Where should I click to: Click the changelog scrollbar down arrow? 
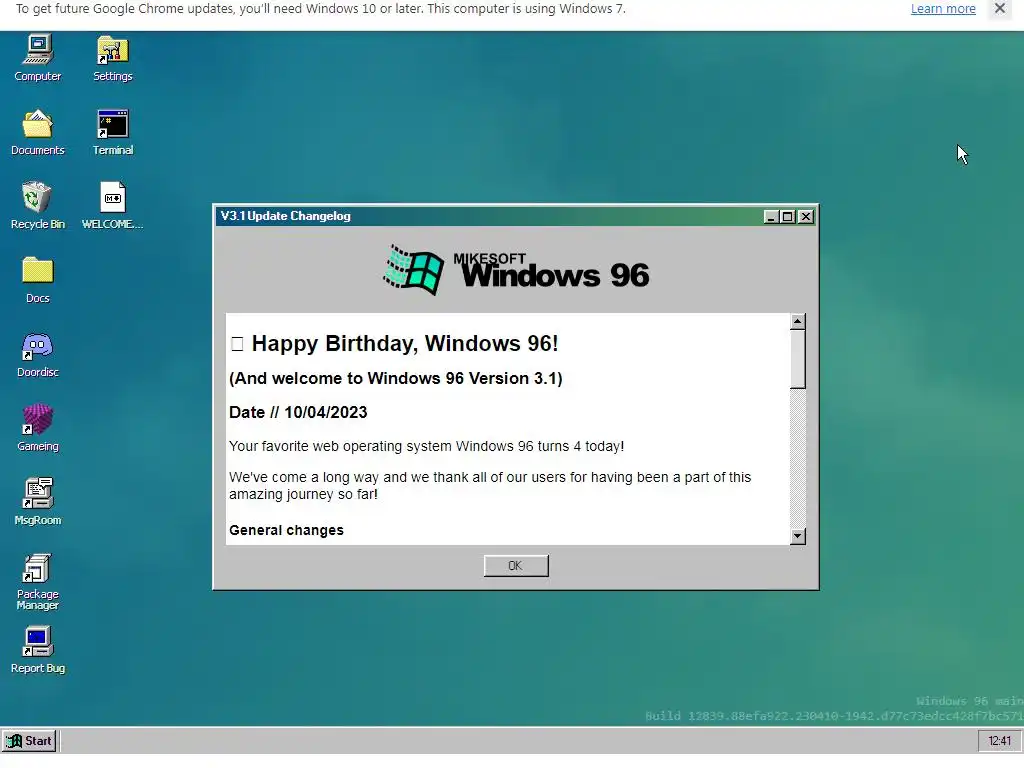tap(797, 536)
